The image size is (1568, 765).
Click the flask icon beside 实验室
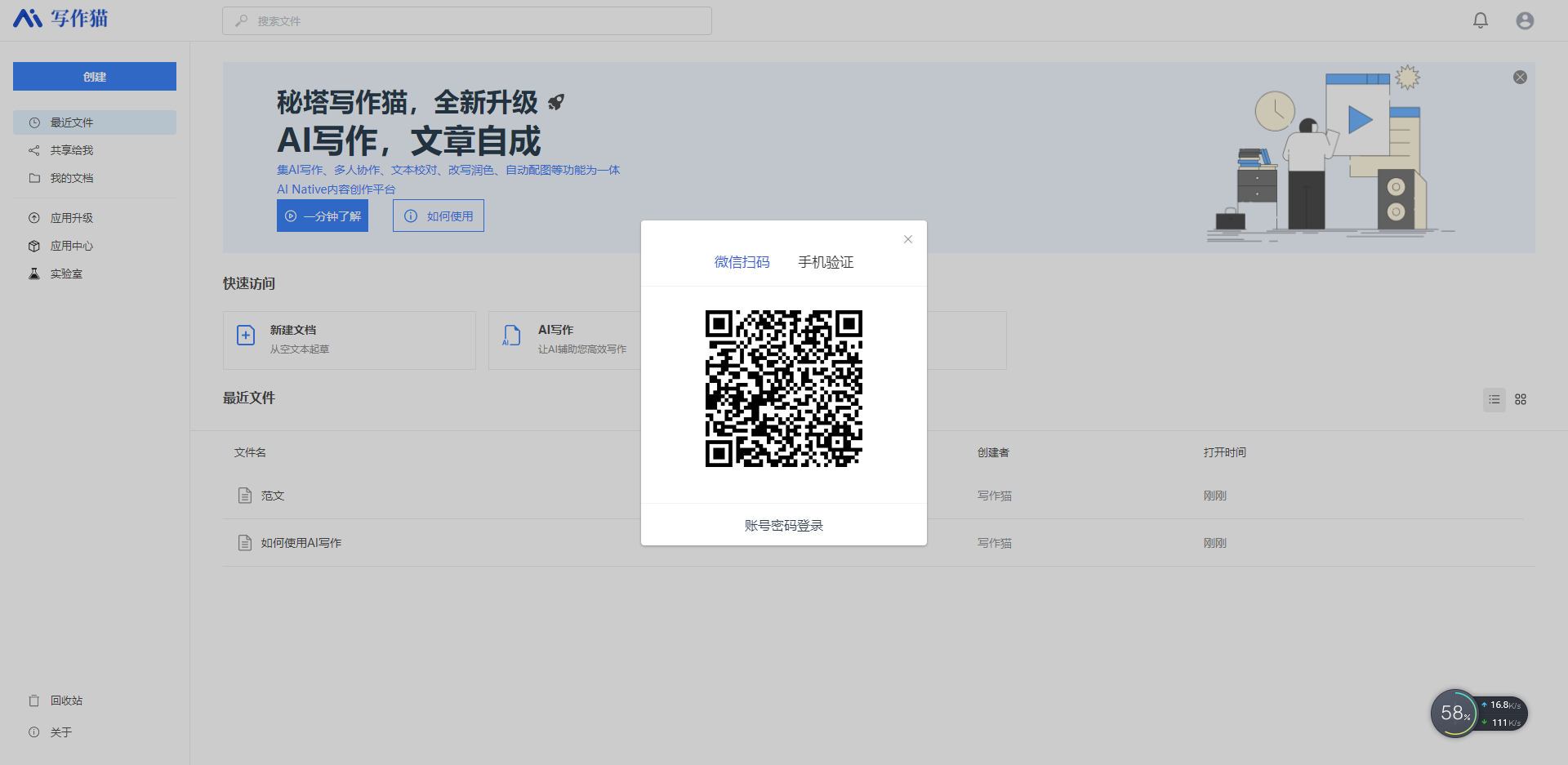34,274
